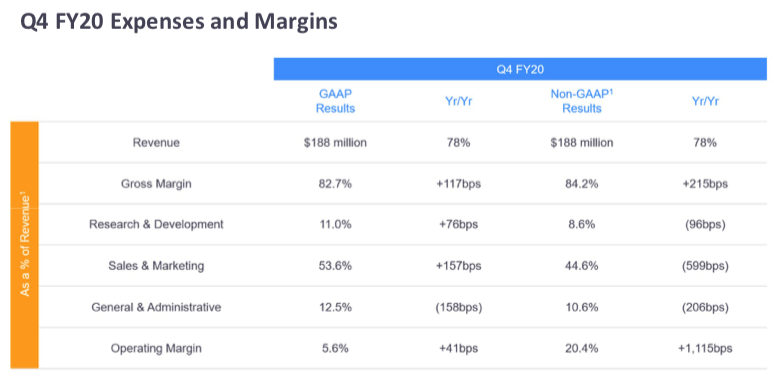Click the (599bps) Sales & Marketing change

point(705,267)
